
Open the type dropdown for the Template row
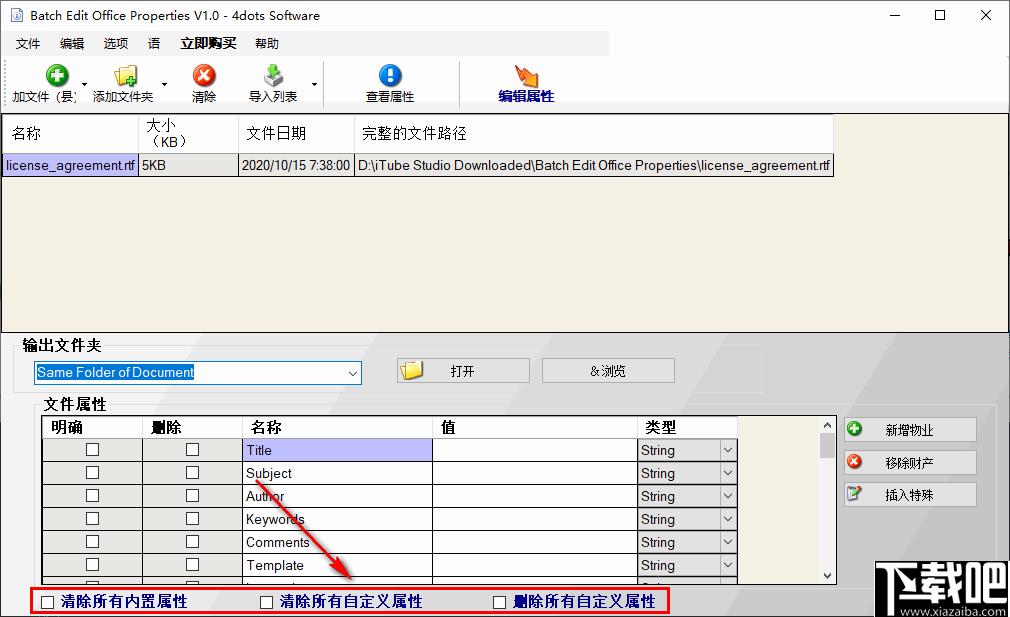(728, 565)
